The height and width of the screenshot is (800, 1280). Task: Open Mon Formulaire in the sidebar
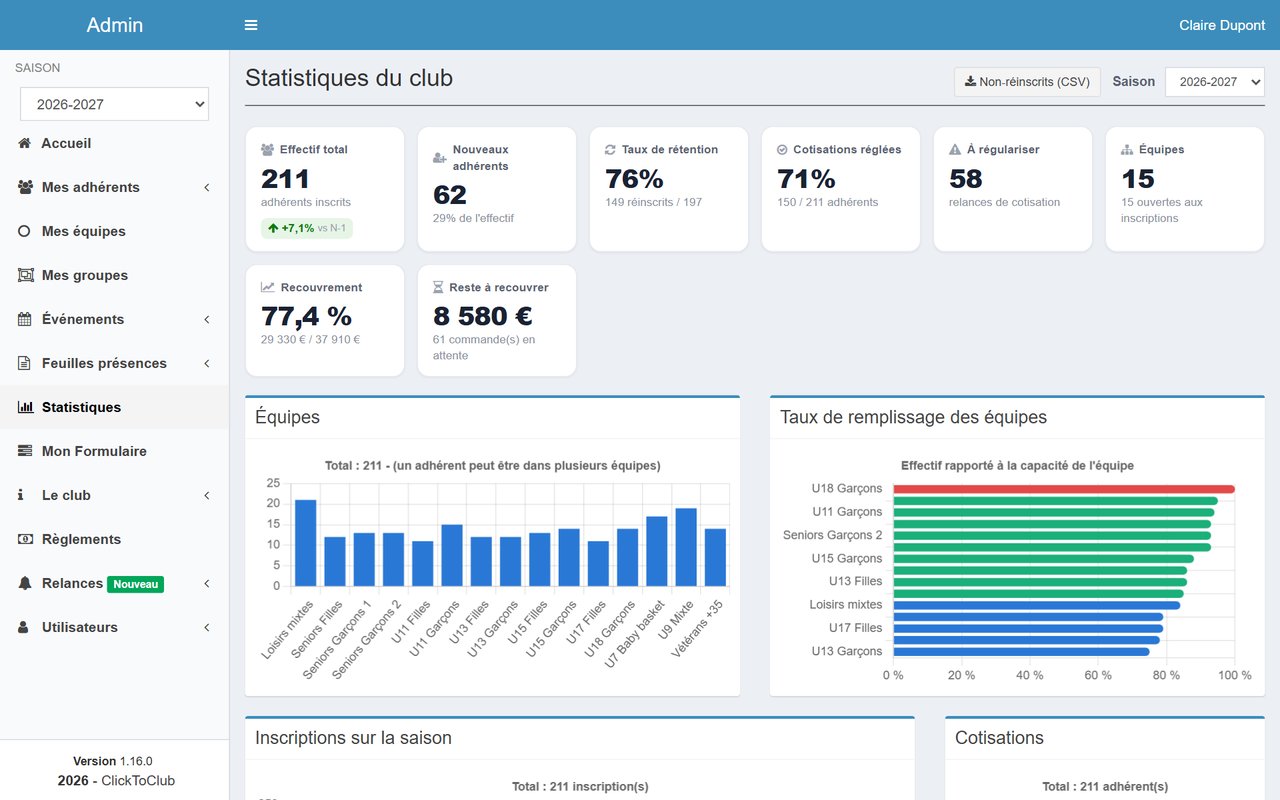(x=115, y=451)
